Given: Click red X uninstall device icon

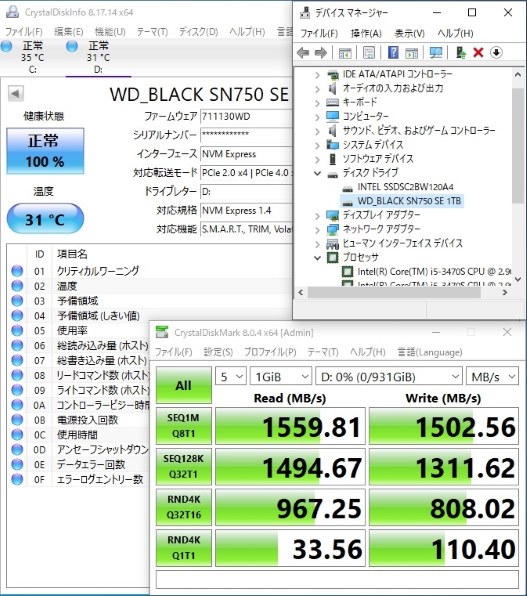Looking at the screenshot, I should (x=478, y=52).
